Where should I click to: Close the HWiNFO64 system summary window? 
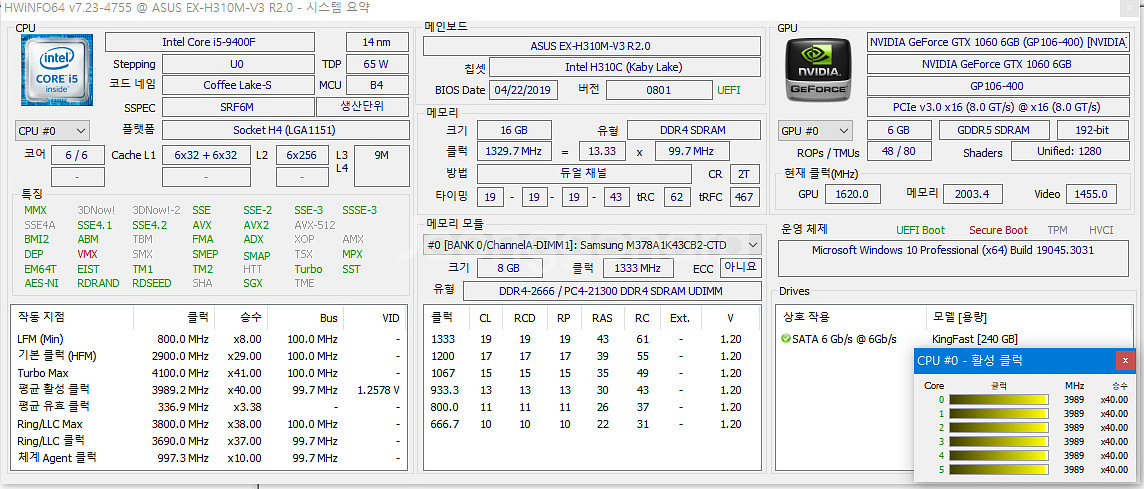click(x=1129, y=7)
